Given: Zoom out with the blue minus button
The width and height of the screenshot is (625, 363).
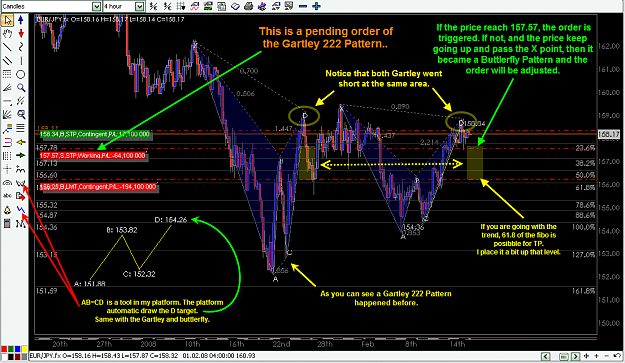Looking at the screenshot, I should (303, 6).
